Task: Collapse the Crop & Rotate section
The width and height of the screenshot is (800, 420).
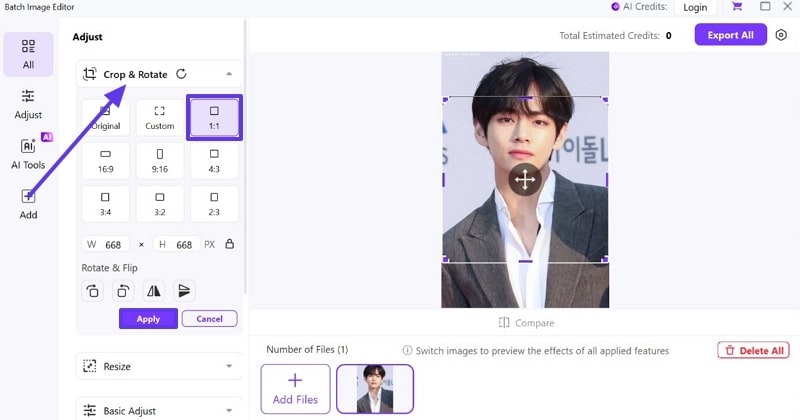Action: pyautogui.click(x=229, y=74)
